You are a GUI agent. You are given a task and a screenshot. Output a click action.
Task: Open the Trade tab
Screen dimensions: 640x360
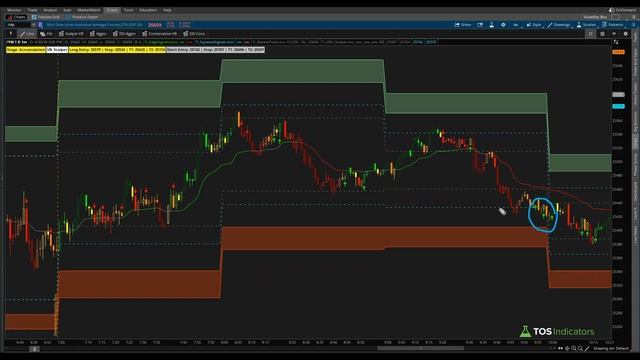pyautogui.click(x=32, y=10)
